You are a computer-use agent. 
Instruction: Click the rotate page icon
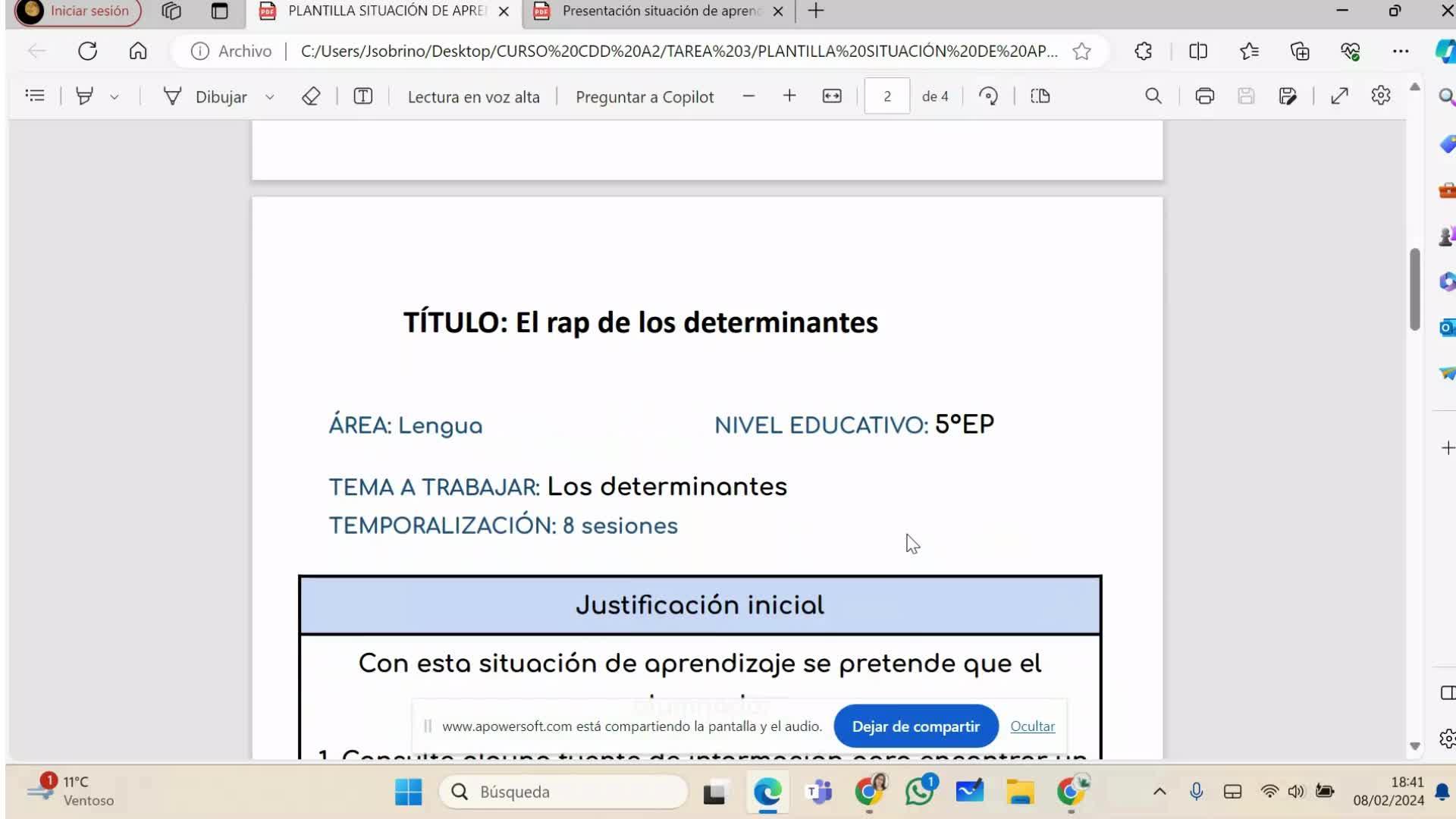[988, 96]
